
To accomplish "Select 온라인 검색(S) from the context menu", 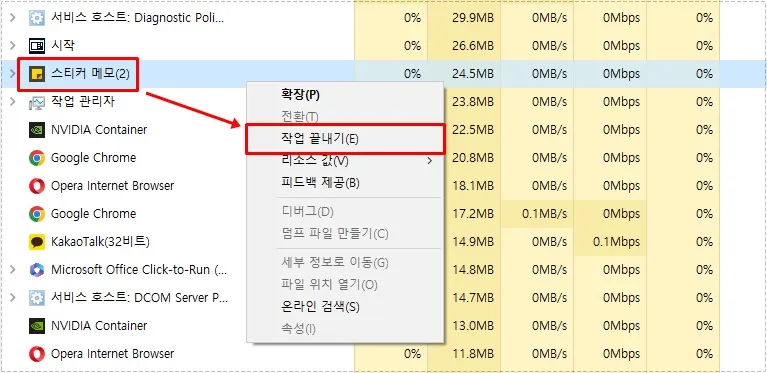I will [320, 307].
